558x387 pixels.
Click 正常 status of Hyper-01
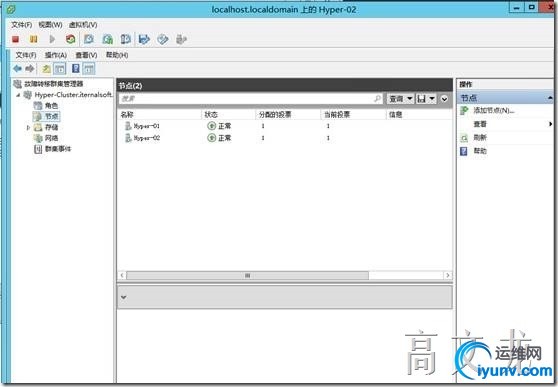tap(225, 126)
